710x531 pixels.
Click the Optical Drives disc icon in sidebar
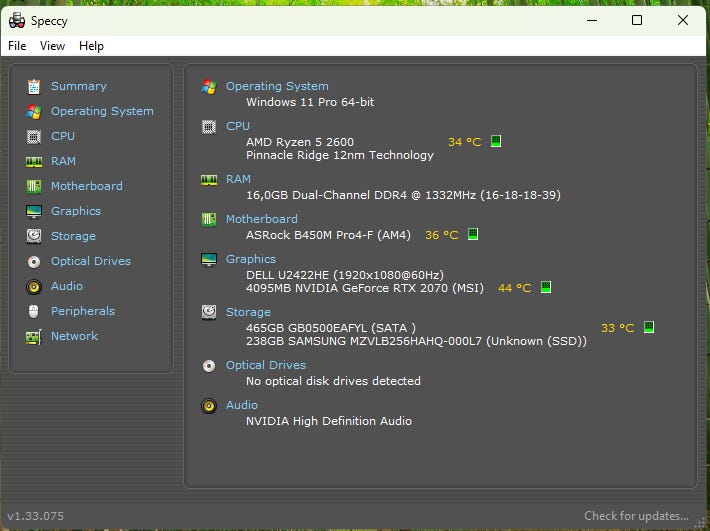pos(34,262)
